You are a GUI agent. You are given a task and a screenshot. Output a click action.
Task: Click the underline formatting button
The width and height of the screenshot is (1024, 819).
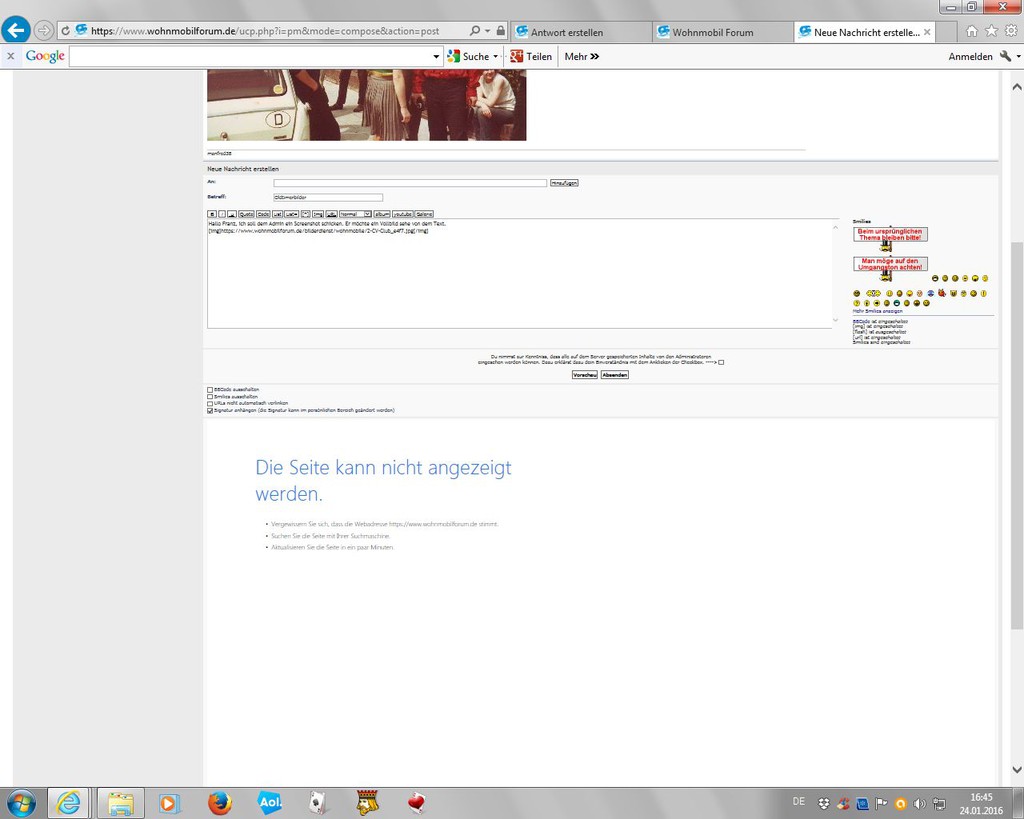click(x=232, y=214)
